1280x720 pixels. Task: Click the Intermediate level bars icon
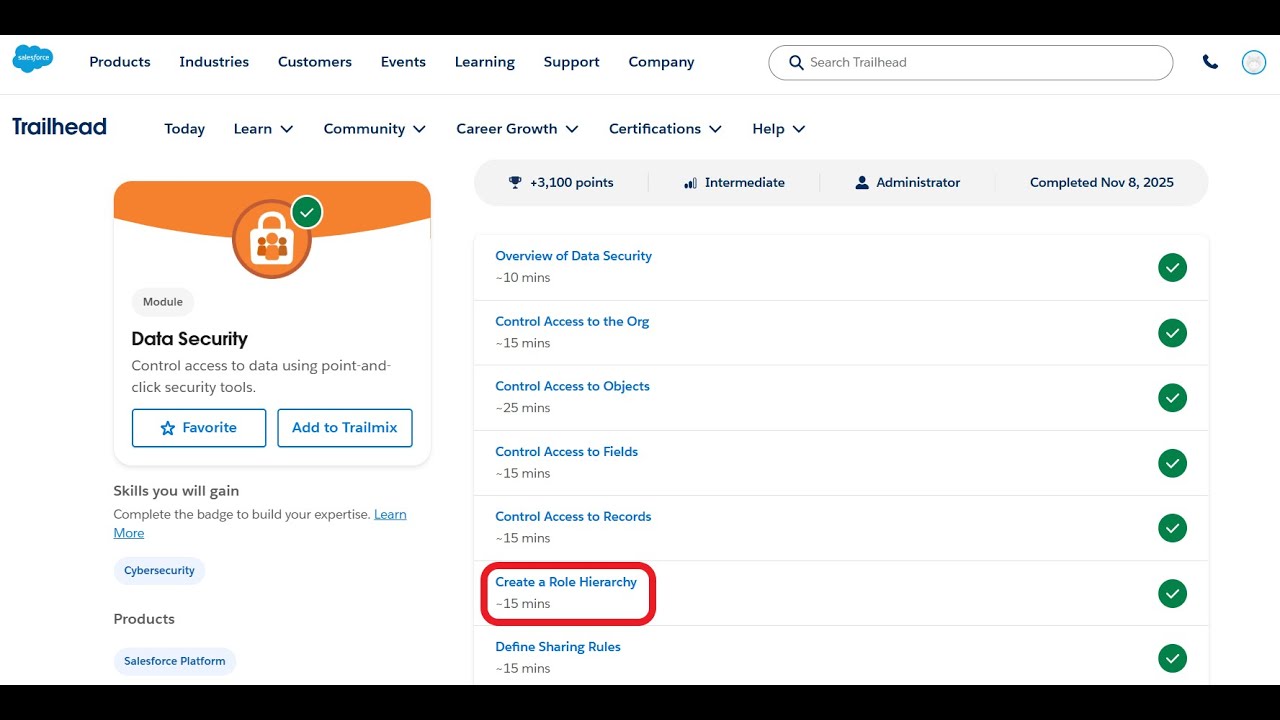pos(690,183)
